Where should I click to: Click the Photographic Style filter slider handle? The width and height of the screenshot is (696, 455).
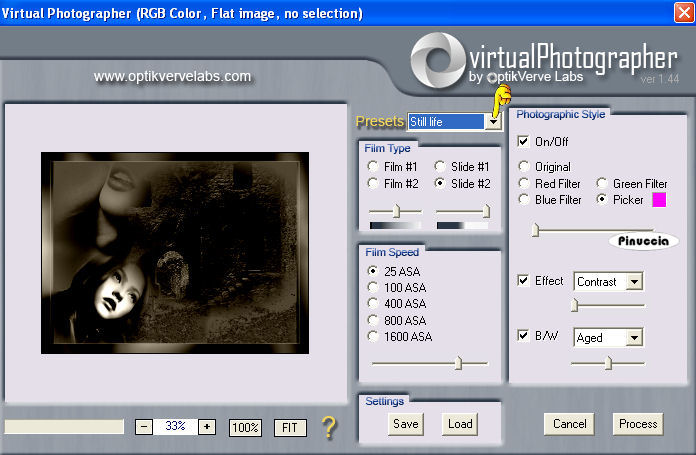click(535, 229)
